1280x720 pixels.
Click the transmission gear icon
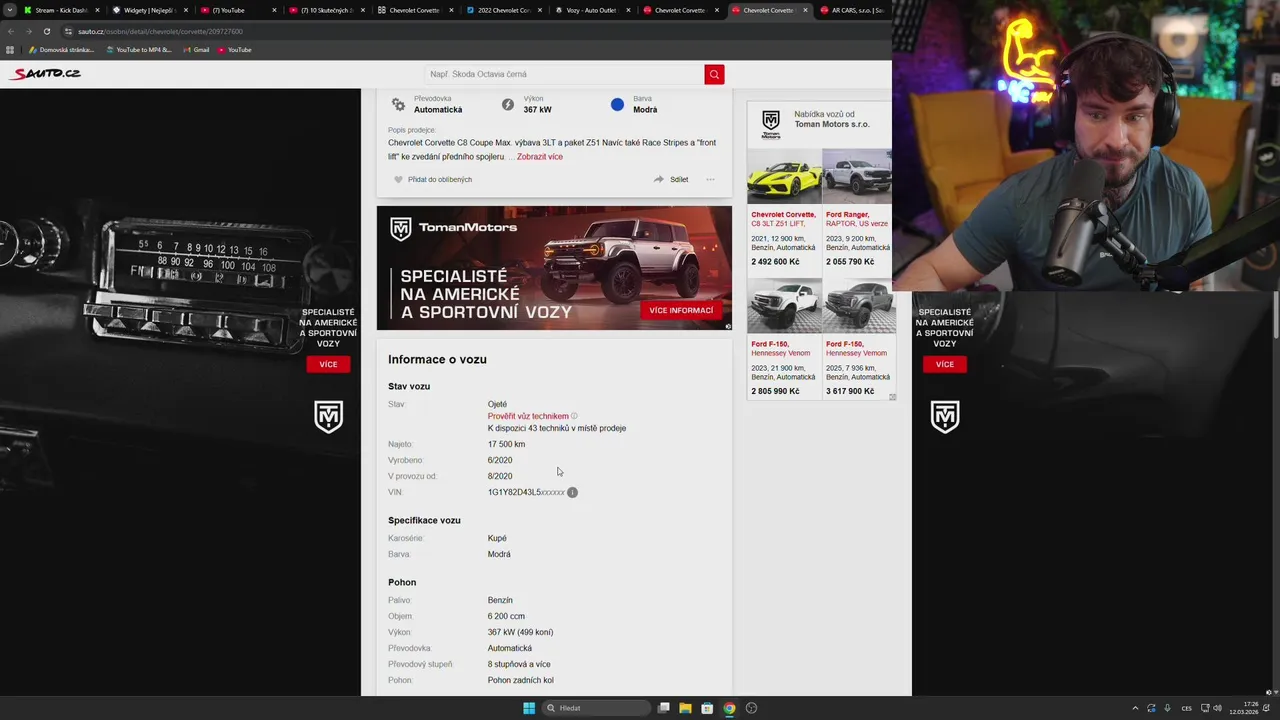[398, 104]
